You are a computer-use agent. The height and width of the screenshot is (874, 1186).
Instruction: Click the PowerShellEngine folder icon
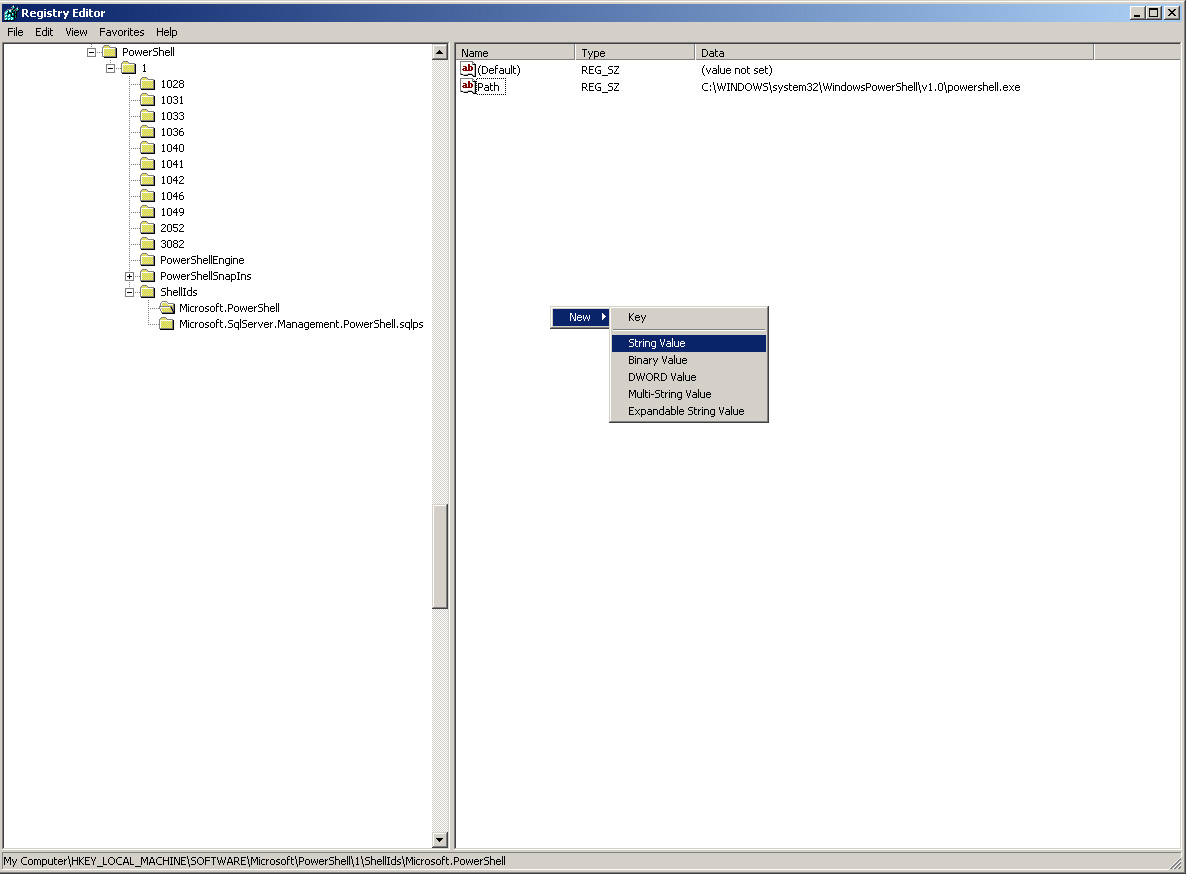[147, 260]
